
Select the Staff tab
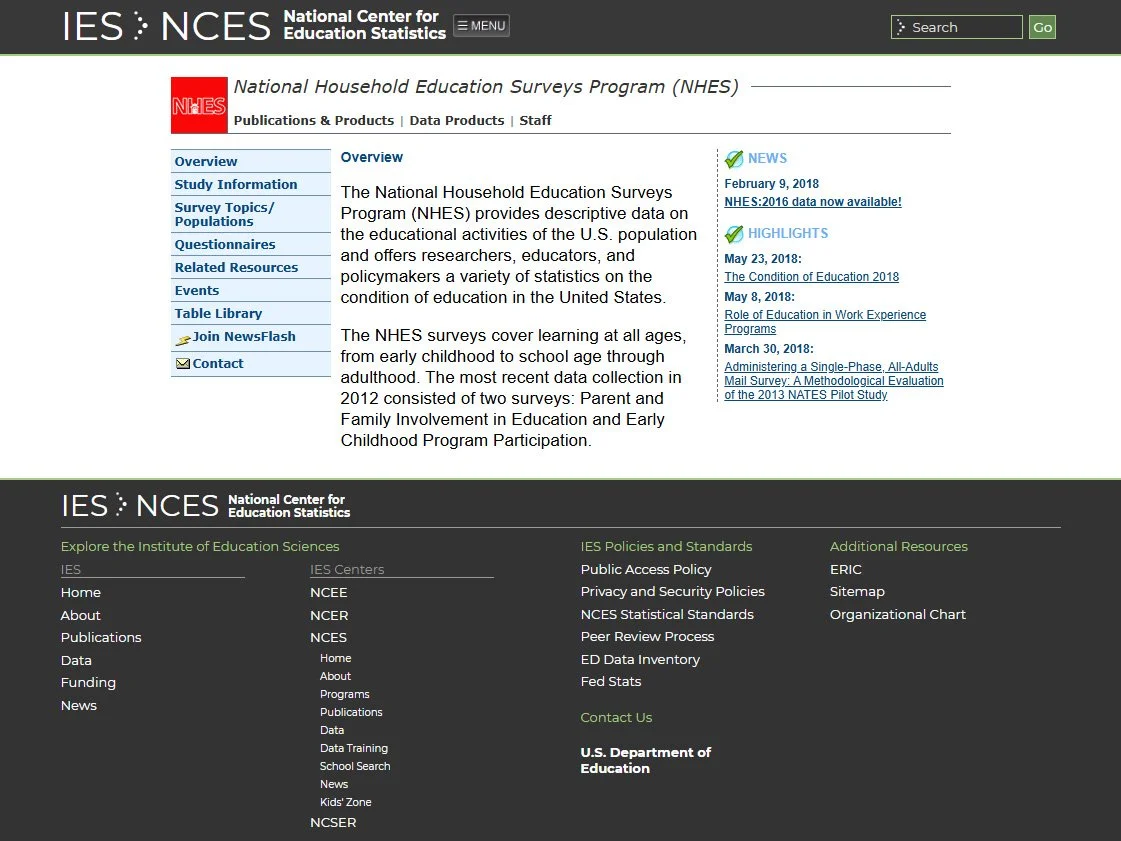[535, 120]
